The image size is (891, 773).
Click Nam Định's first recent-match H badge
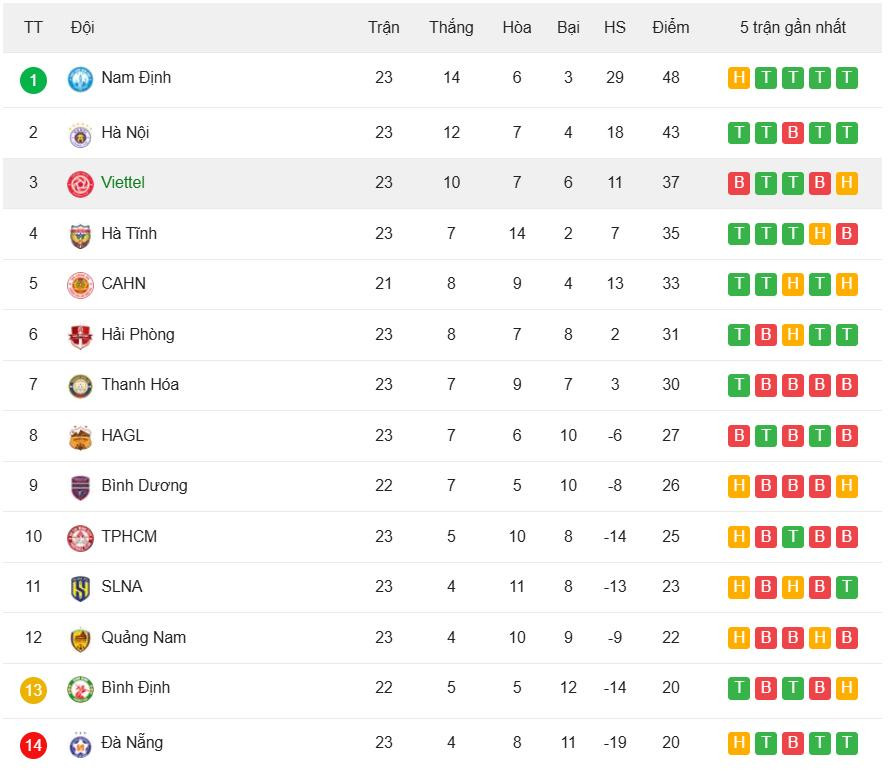click(x=739, y=78)
